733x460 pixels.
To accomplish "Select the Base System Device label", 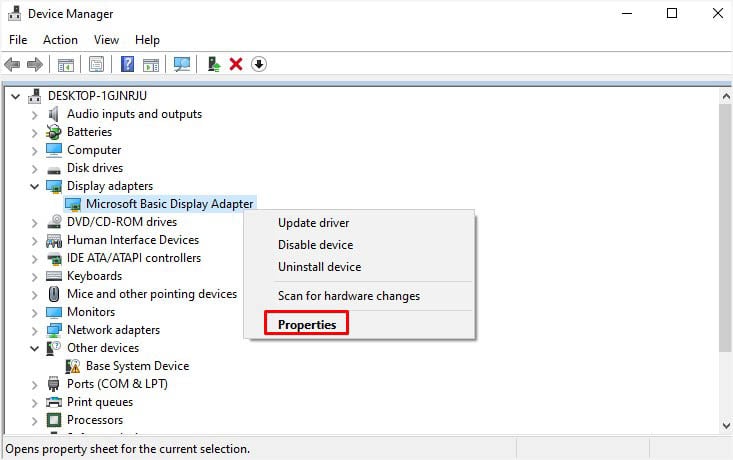I will (137, 366).
